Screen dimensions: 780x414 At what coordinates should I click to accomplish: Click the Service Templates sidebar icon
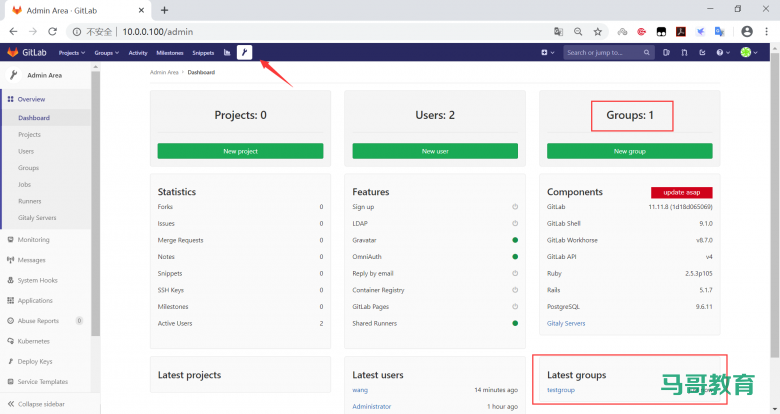pyautogui.click(x=10, y=382)
